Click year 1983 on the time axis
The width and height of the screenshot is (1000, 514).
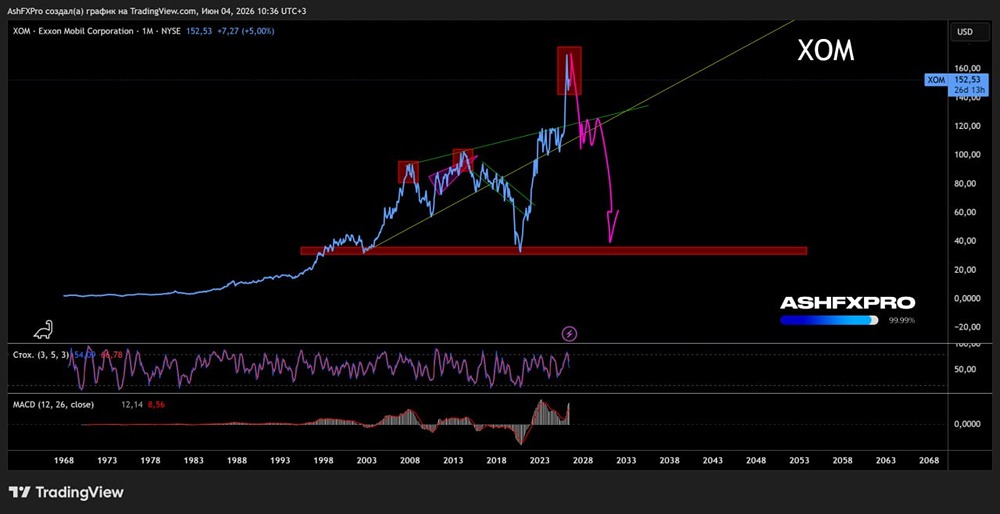pyautogui.click(x=193, y=460)
